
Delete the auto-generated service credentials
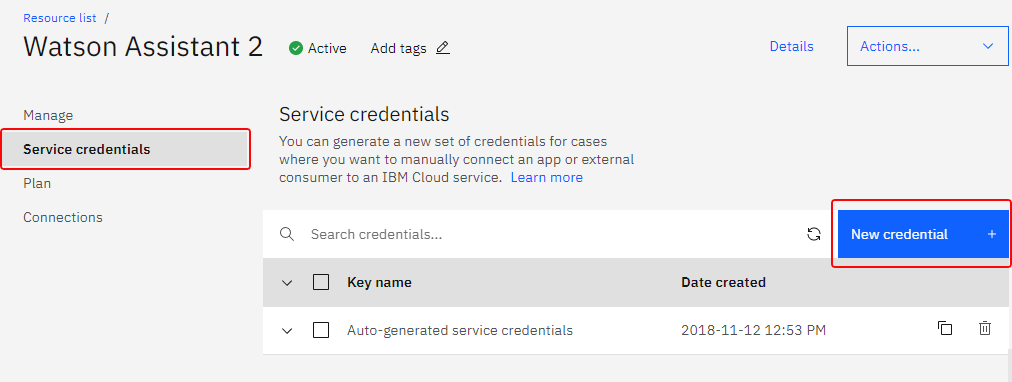tap(985, 328)
